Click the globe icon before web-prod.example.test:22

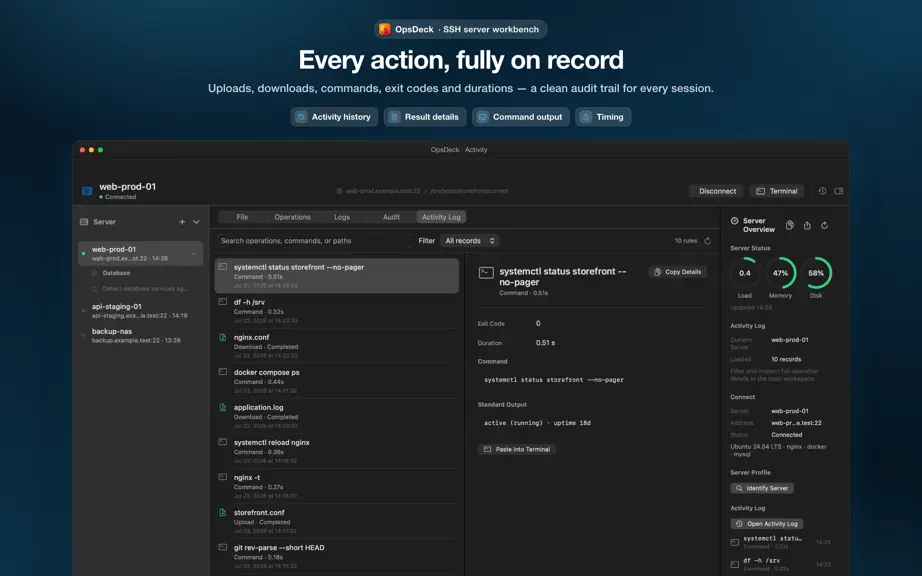(x=339, y=191)
